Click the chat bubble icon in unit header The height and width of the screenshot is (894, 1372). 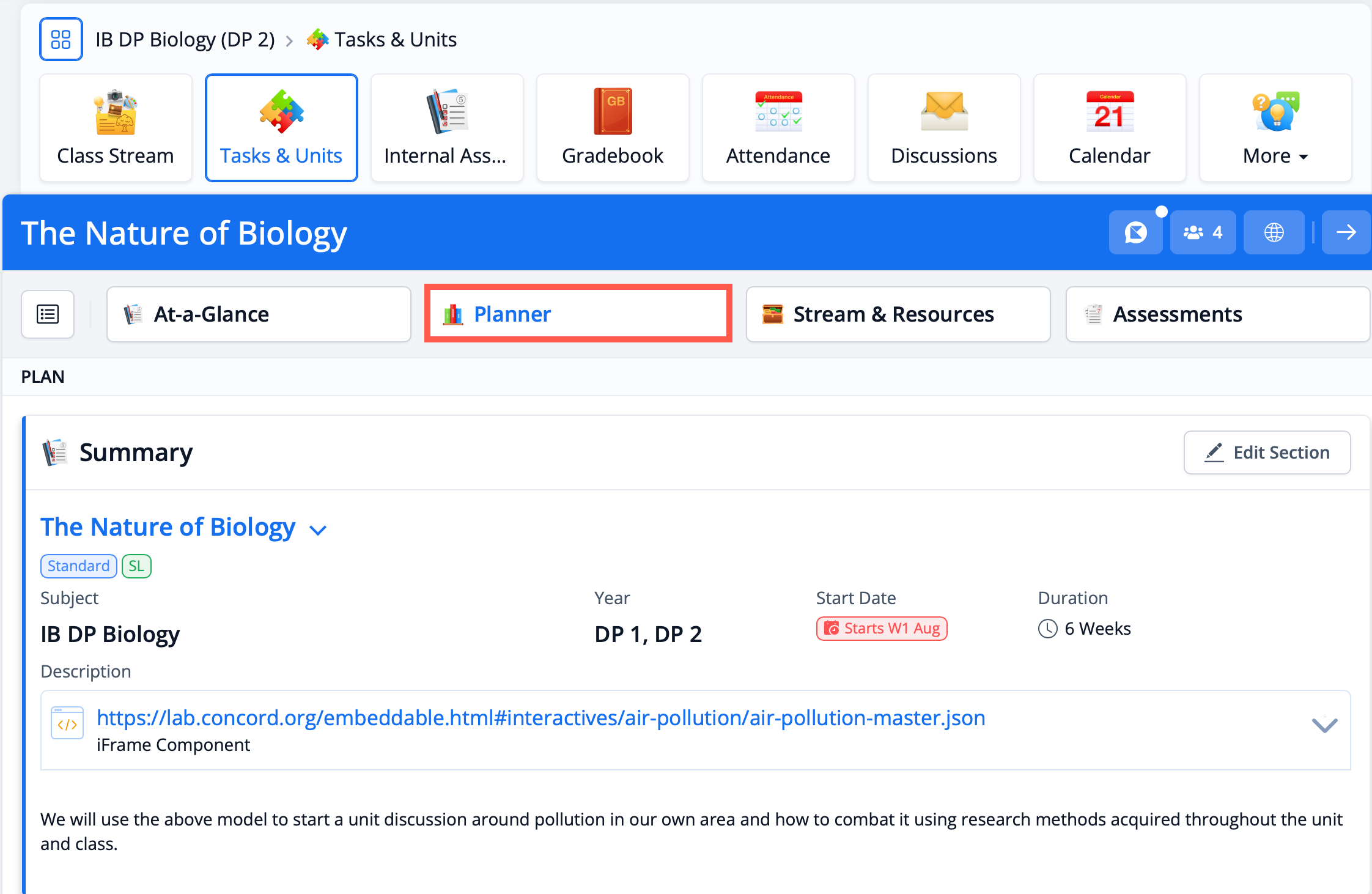tap(1135, 232)
